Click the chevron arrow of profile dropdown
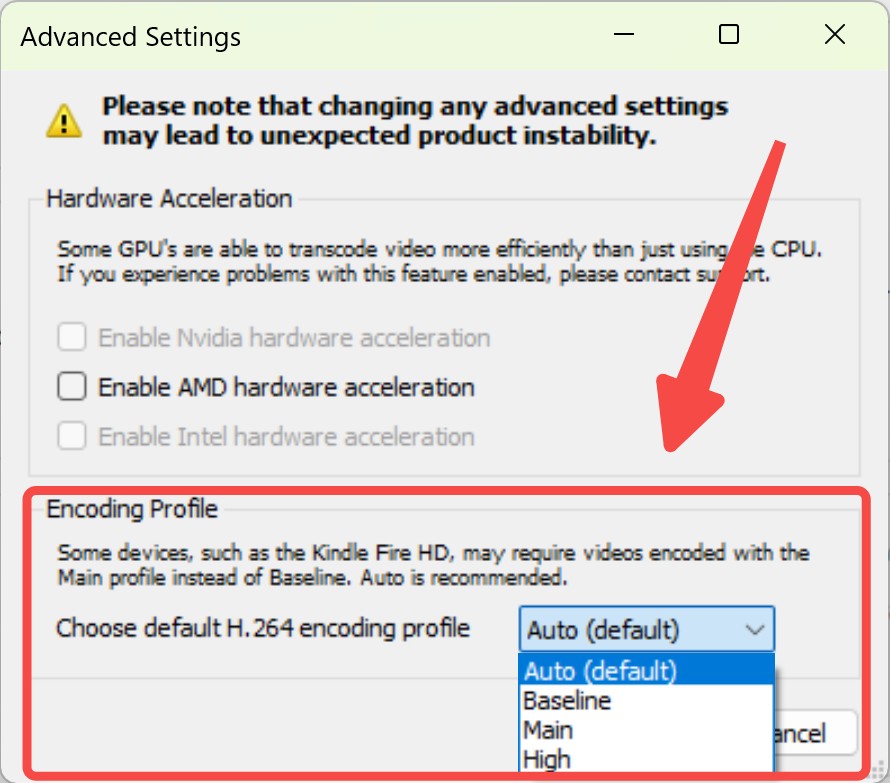 point(755,630)
